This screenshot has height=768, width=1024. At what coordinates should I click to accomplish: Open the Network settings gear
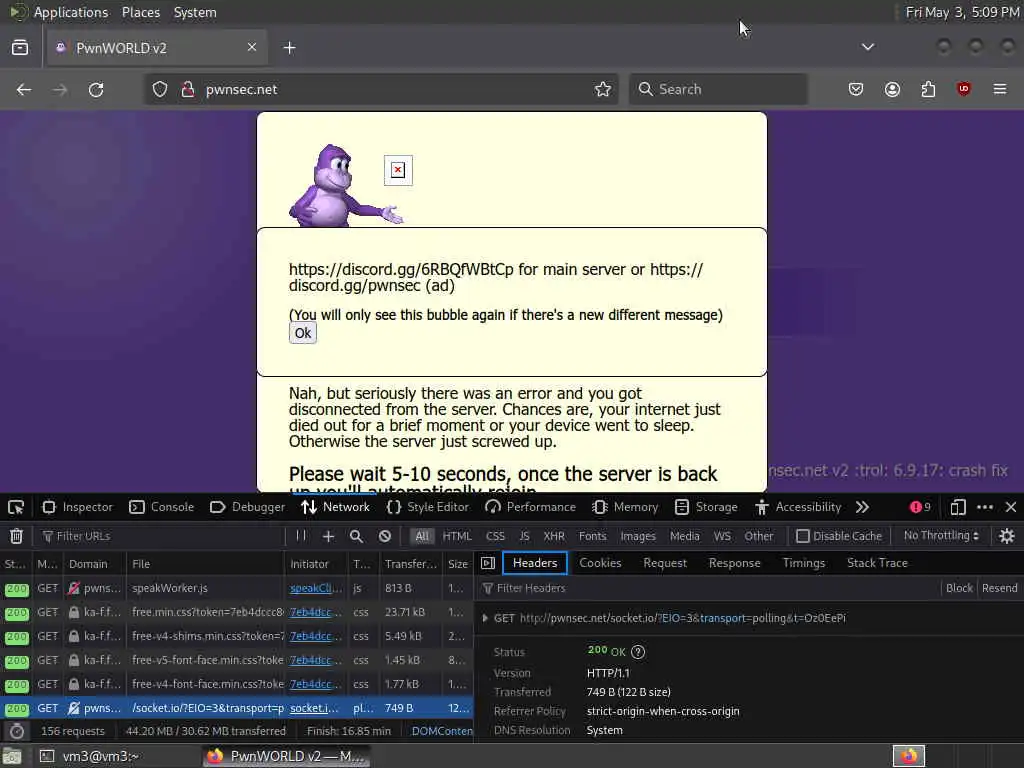click(x=1006, y=536)
